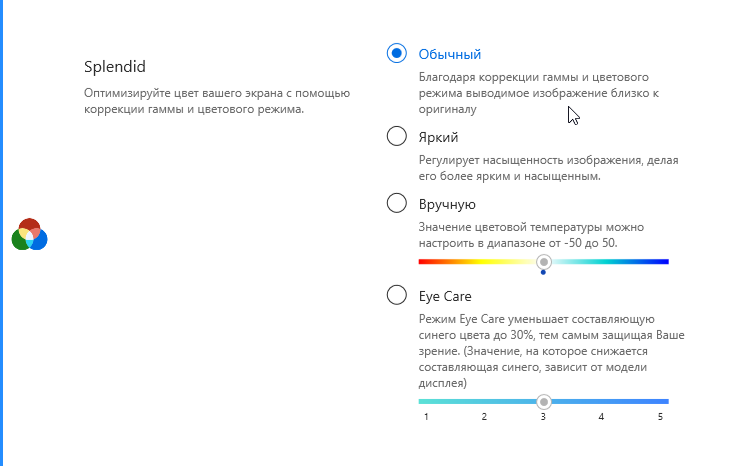Click the red end of temperature slider
This screenshot has width=748, height=466.
[x=423, y=262]
